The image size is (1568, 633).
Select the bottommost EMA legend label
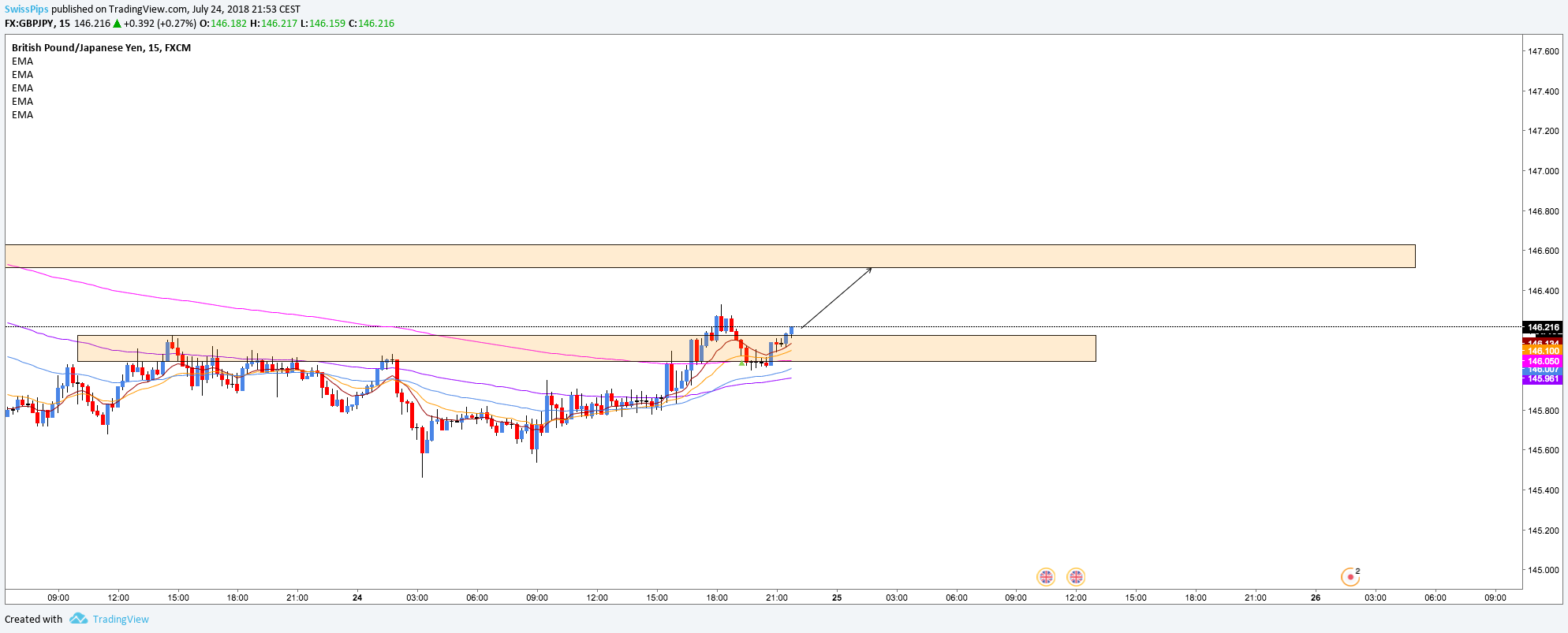click(x=22, y=115)
